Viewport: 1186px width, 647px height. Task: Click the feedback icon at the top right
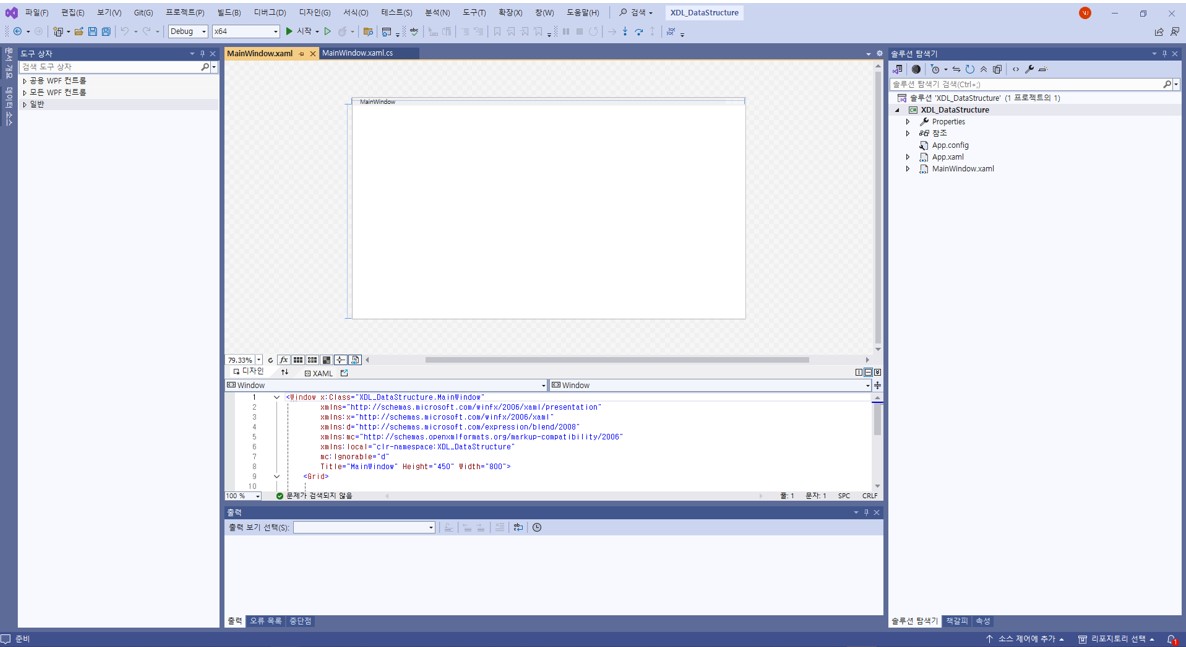[x=1175, y=32]
